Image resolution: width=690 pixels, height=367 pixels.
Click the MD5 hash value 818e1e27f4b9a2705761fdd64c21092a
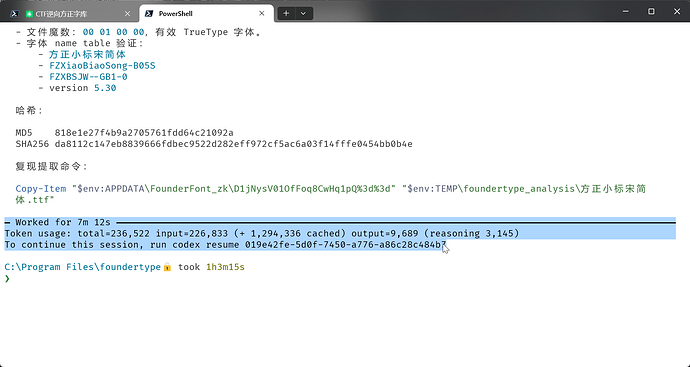coord(144,133)
